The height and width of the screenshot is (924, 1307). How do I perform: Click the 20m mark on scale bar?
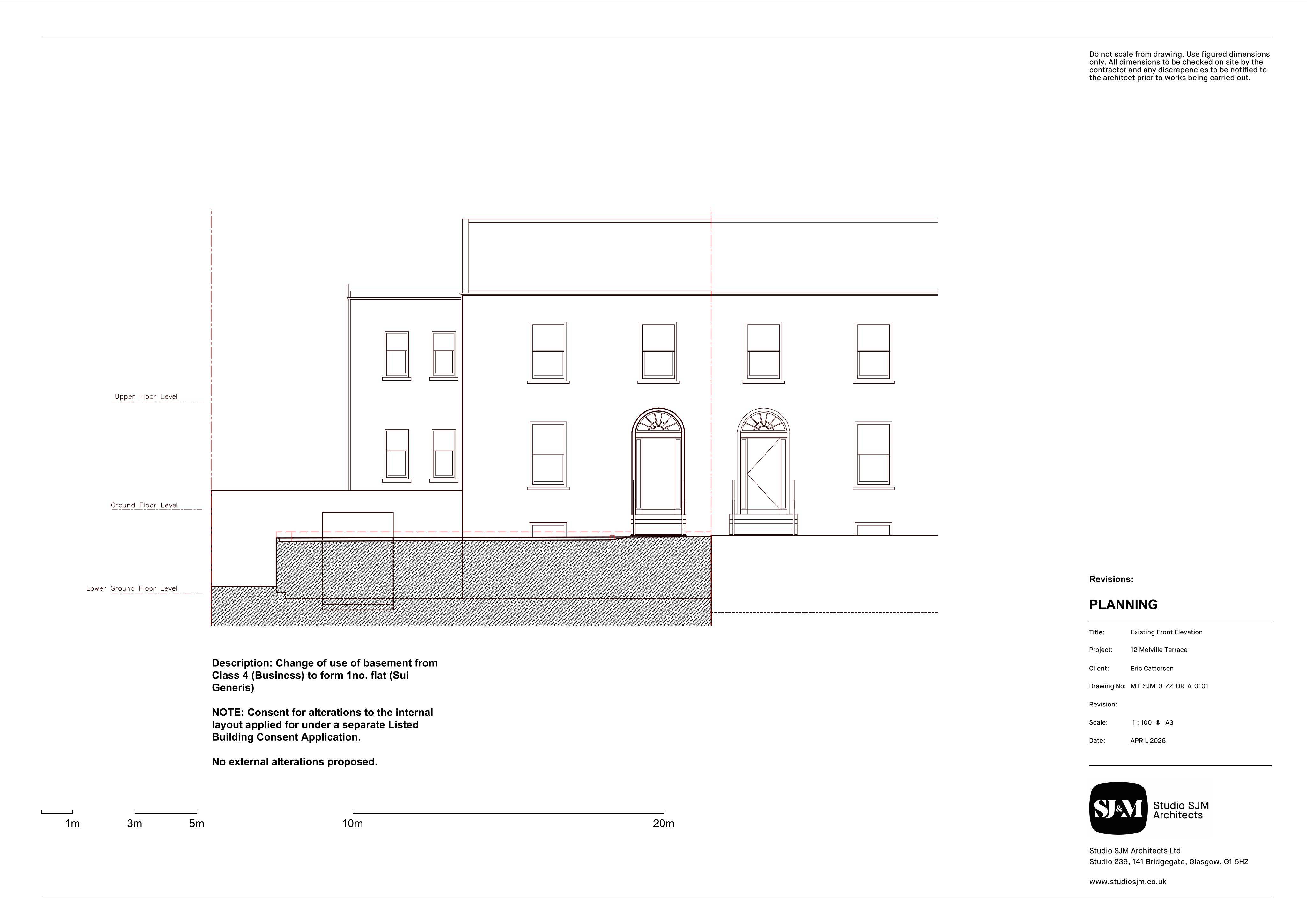coord(663,823)
